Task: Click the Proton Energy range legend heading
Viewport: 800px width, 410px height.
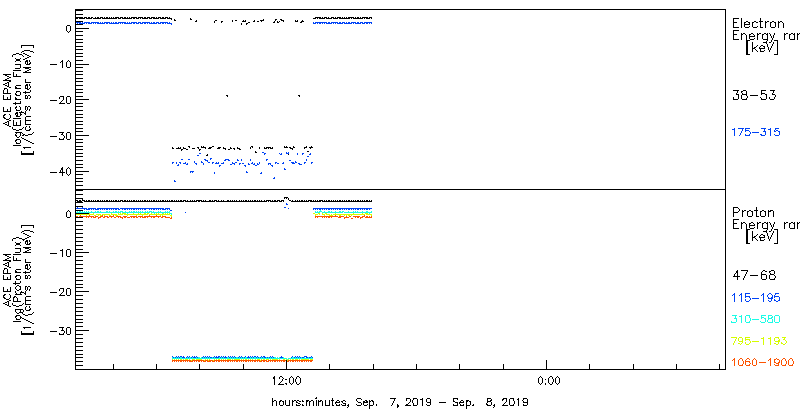Action: pyautogui.click(x=766, y=225)
